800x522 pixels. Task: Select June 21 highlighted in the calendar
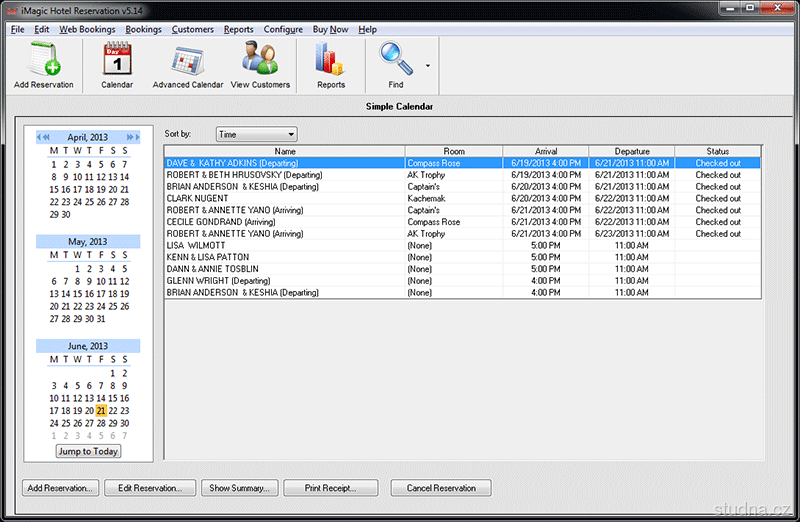pyautogui.click(x=101, y=410)
